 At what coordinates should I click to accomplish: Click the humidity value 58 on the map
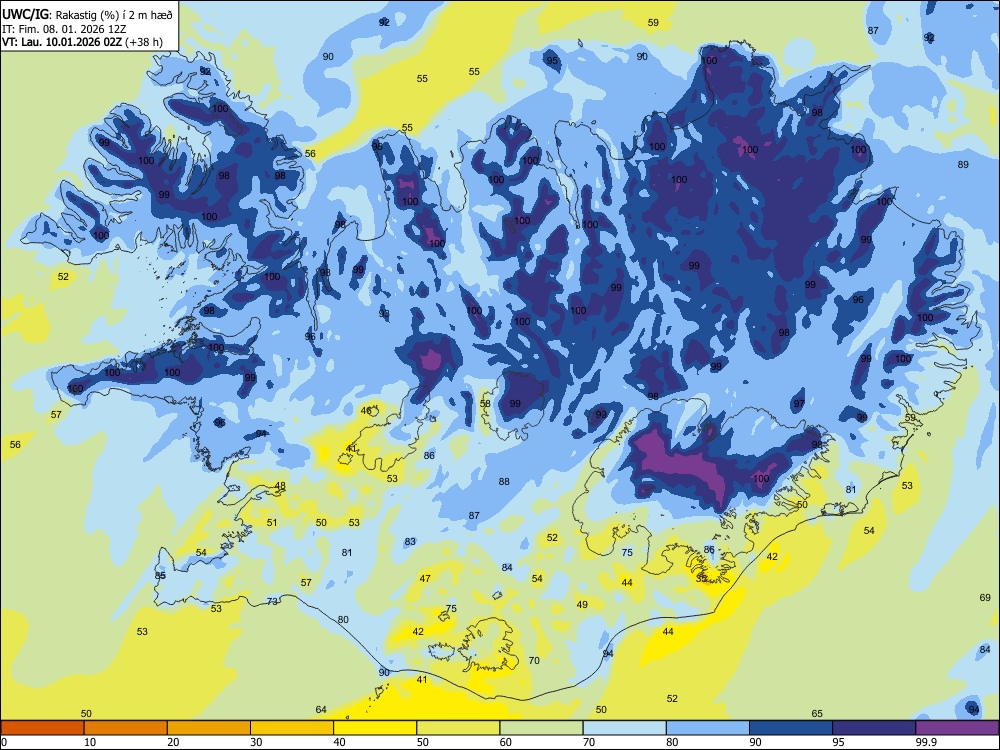pyautogui.click(x=485, y=404)
